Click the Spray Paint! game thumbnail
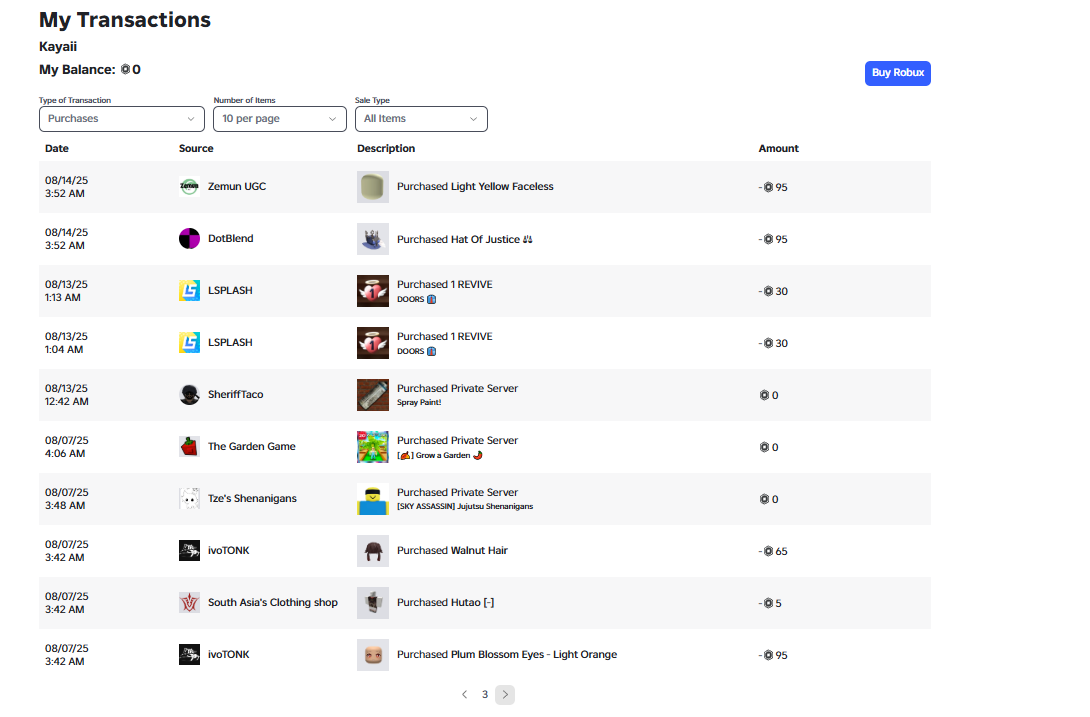This screenshot has width=1090, height=717. (x=373, y=395)
